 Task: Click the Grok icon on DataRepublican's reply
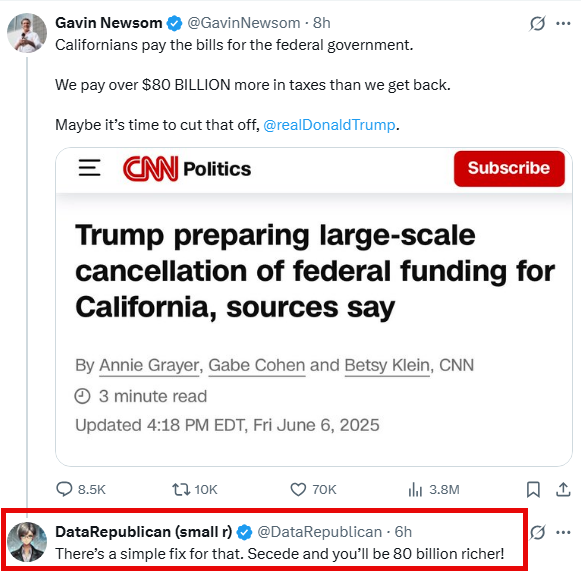pos(537,532)
